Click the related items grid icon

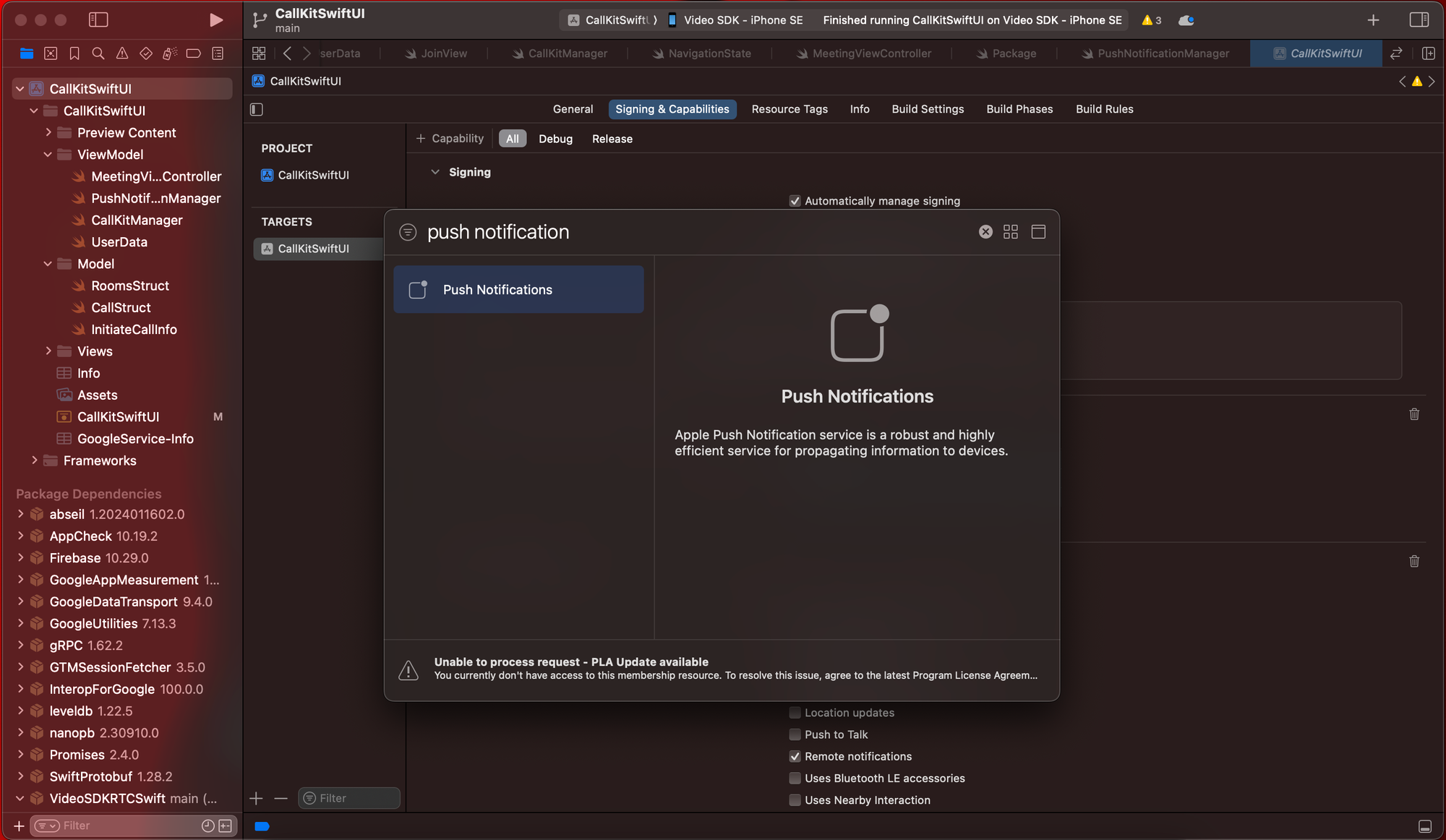[x=259, y=53]
